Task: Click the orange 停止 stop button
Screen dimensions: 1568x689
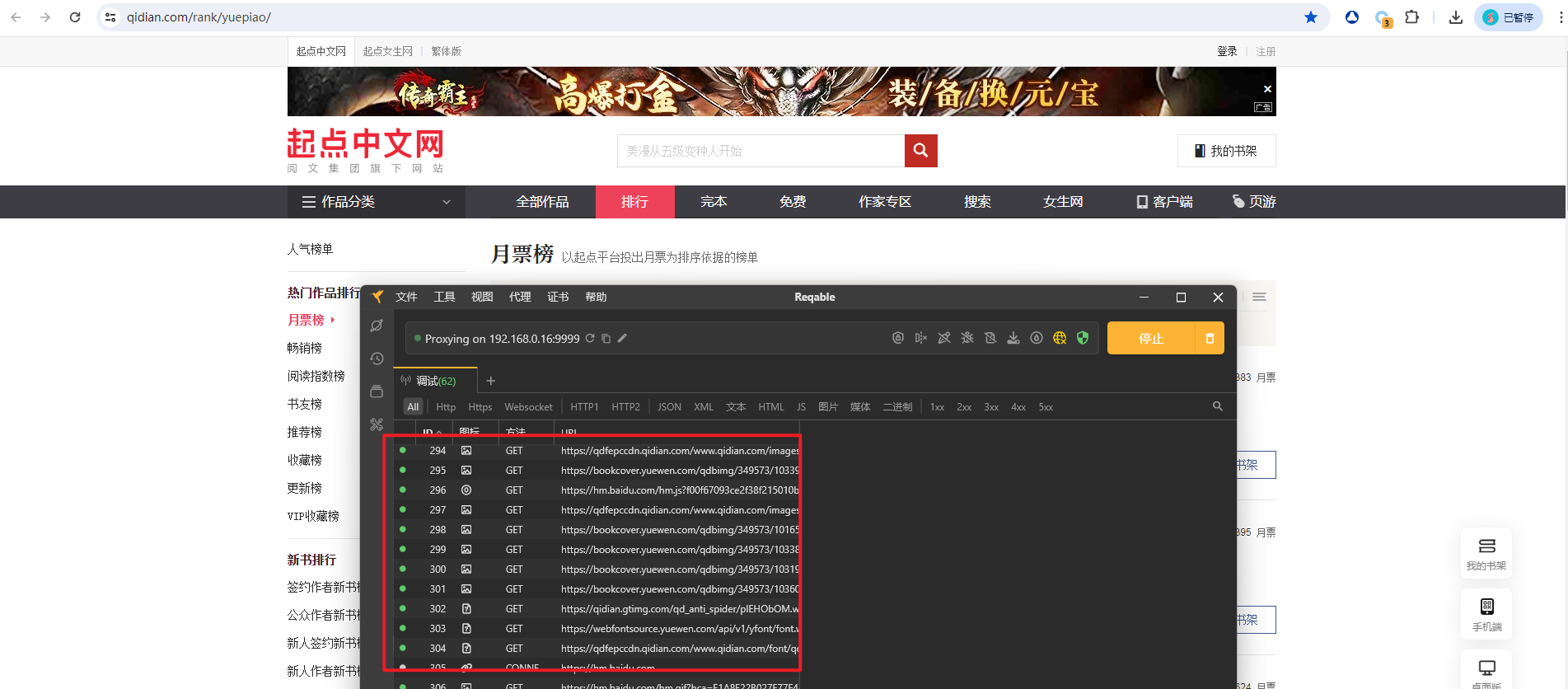Action: point(1151,338)
